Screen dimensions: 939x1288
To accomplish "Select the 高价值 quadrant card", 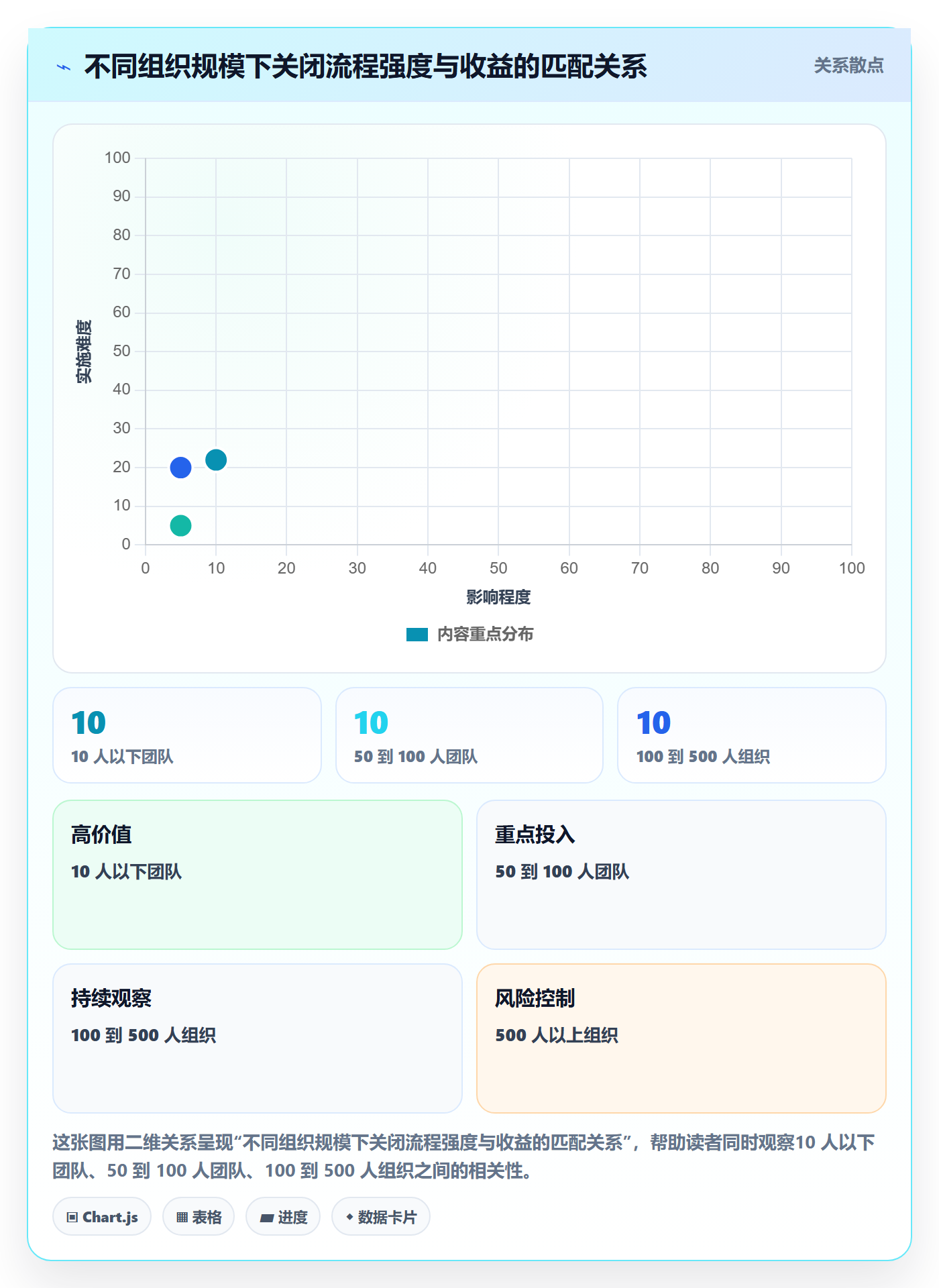I will [x=258, y=875].
